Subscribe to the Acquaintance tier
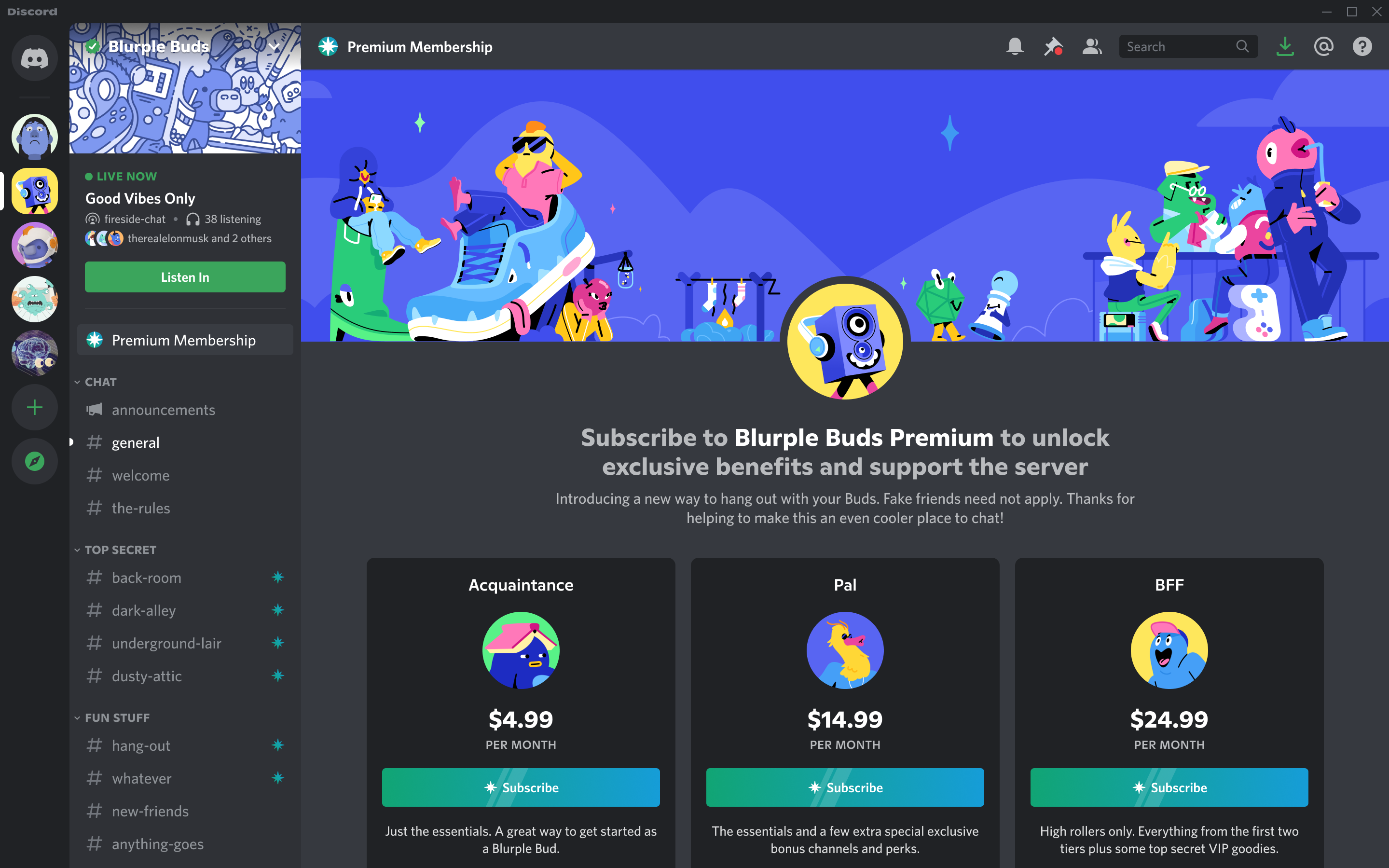This screenshot has height=868, width=1389. pyautogui.click(x=520, y=787)
